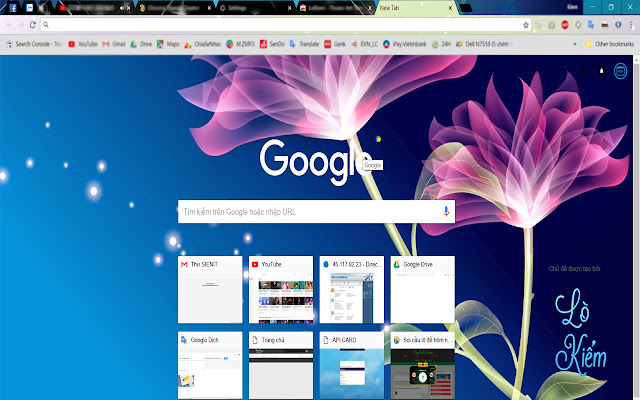Screen dimensions: 640x400
Task: Open the iPay Vietinbank bookmark
Action: [x=405, y=44]
